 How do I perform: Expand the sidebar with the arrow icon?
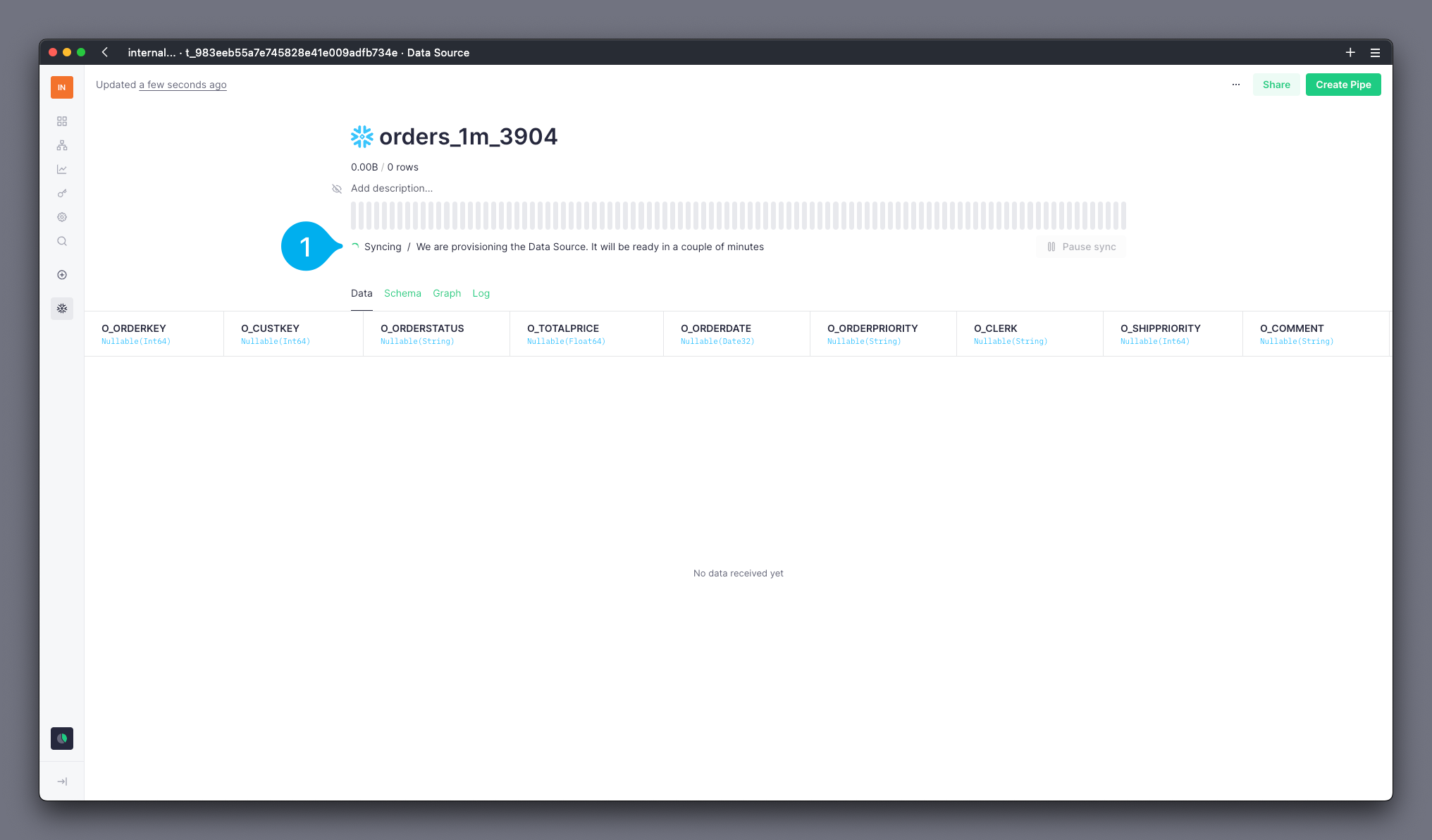(62, 782)
